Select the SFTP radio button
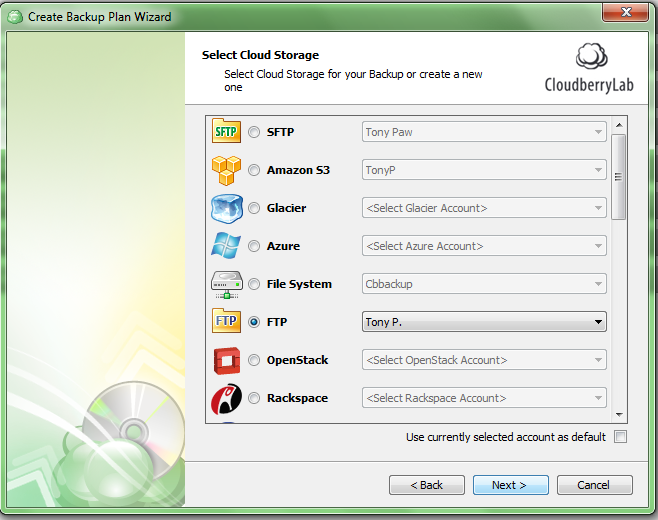Viewport: 658px width, 520px height. tap(254, 132)
